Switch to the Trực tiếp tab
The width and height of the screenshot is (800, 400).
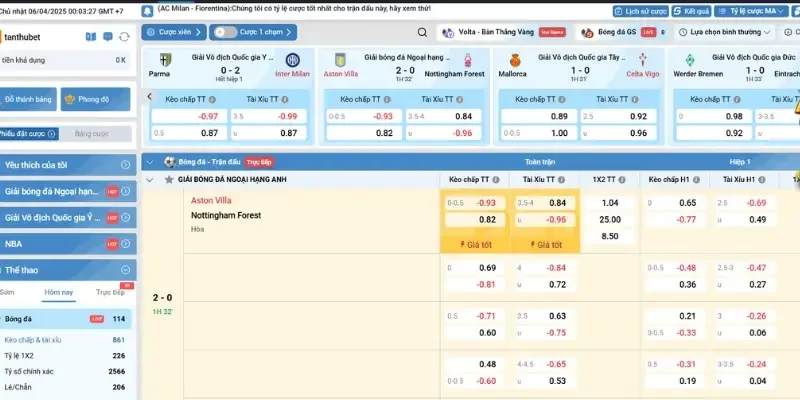tap(109, 292)
